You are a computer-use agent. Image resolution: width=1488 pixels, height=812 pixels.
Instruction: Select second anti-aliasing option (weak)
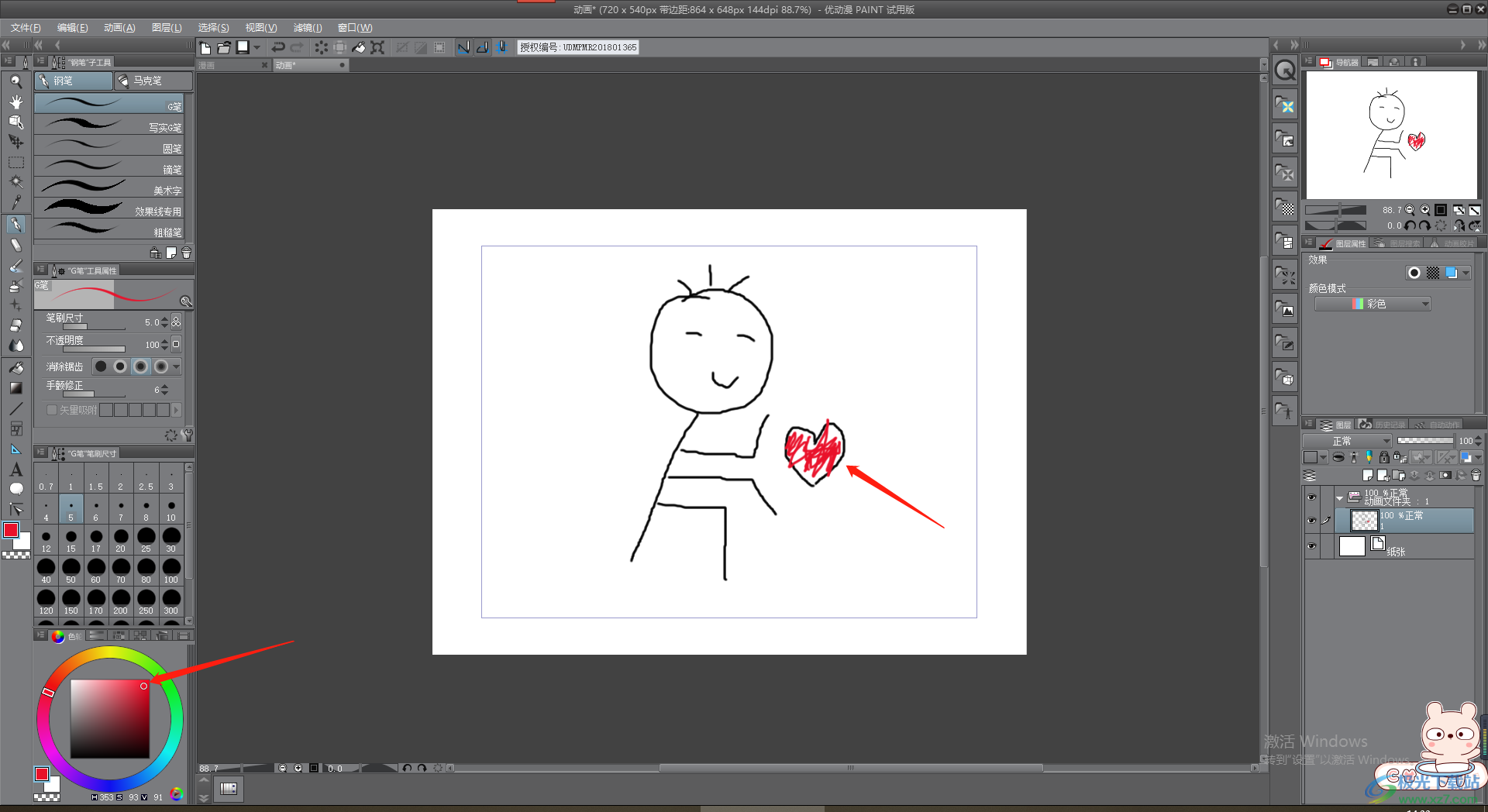coord(120,366)
